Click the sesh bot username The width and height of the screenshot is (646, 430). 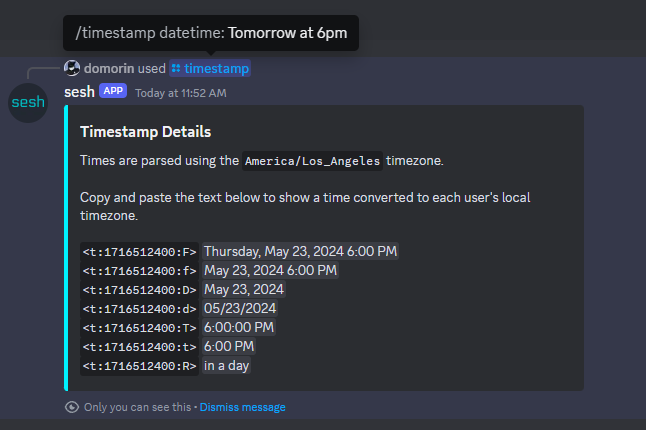79,92
